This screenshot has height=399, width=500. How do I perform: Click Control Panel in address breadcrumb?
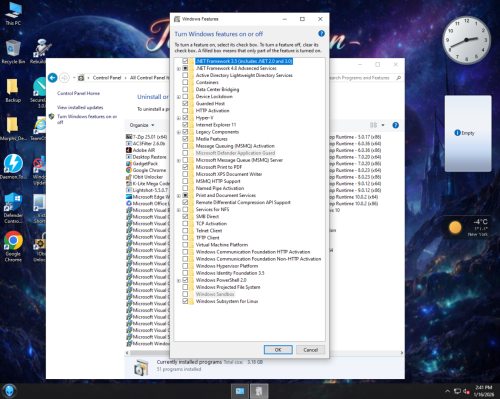107,78
